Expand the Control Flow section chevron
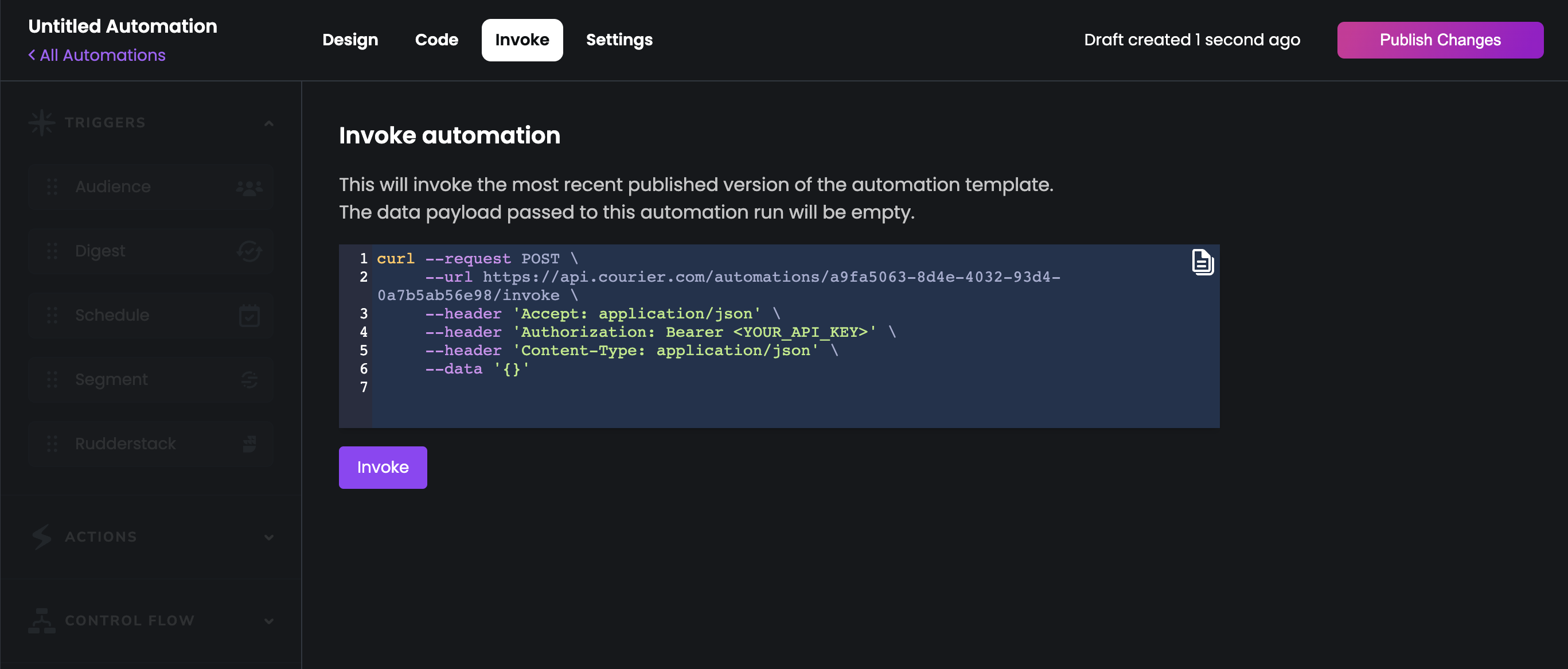The width and height of the screenshot is (1568, 669). 269,621
